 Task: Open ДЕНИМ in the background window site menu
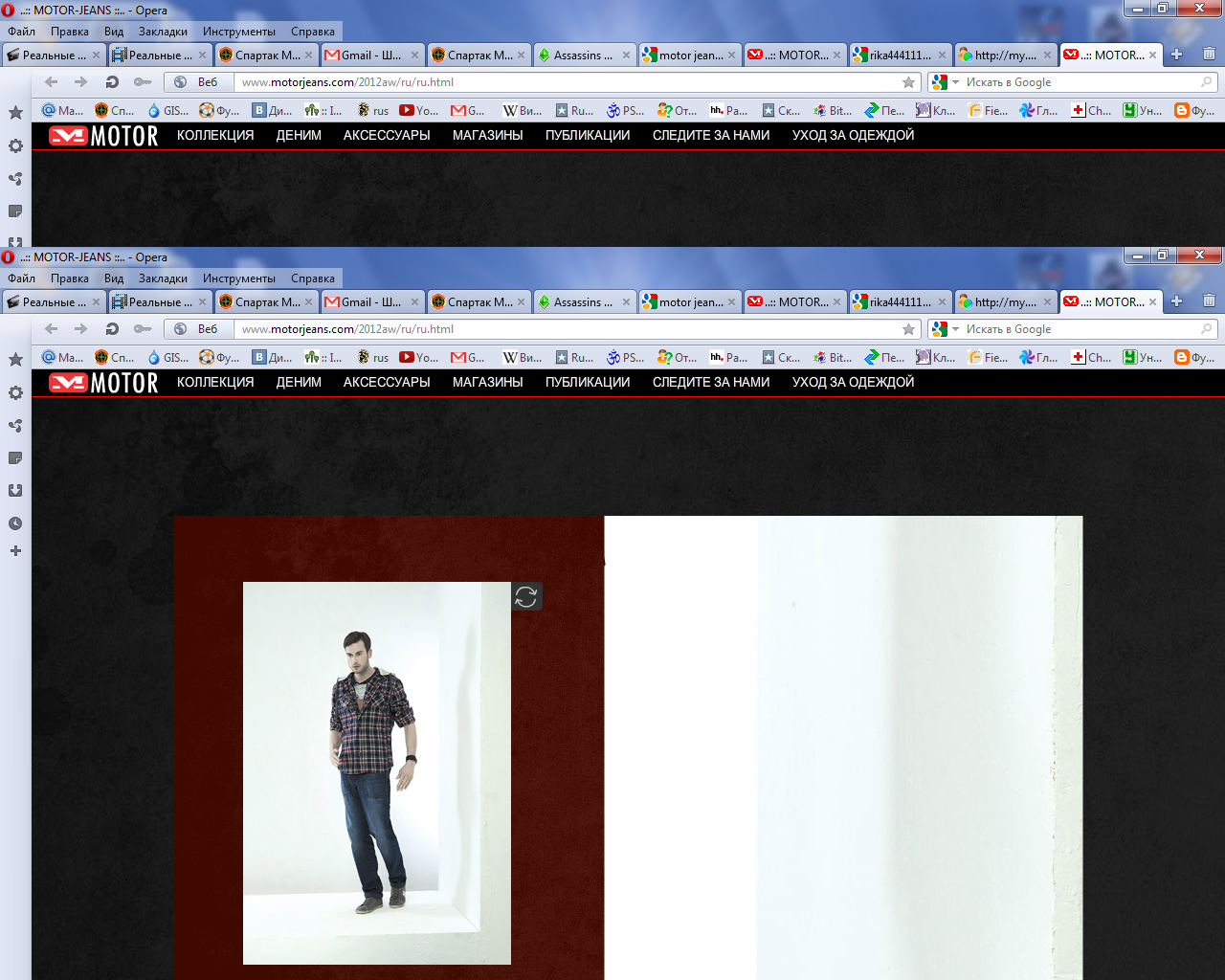[299, 135]
